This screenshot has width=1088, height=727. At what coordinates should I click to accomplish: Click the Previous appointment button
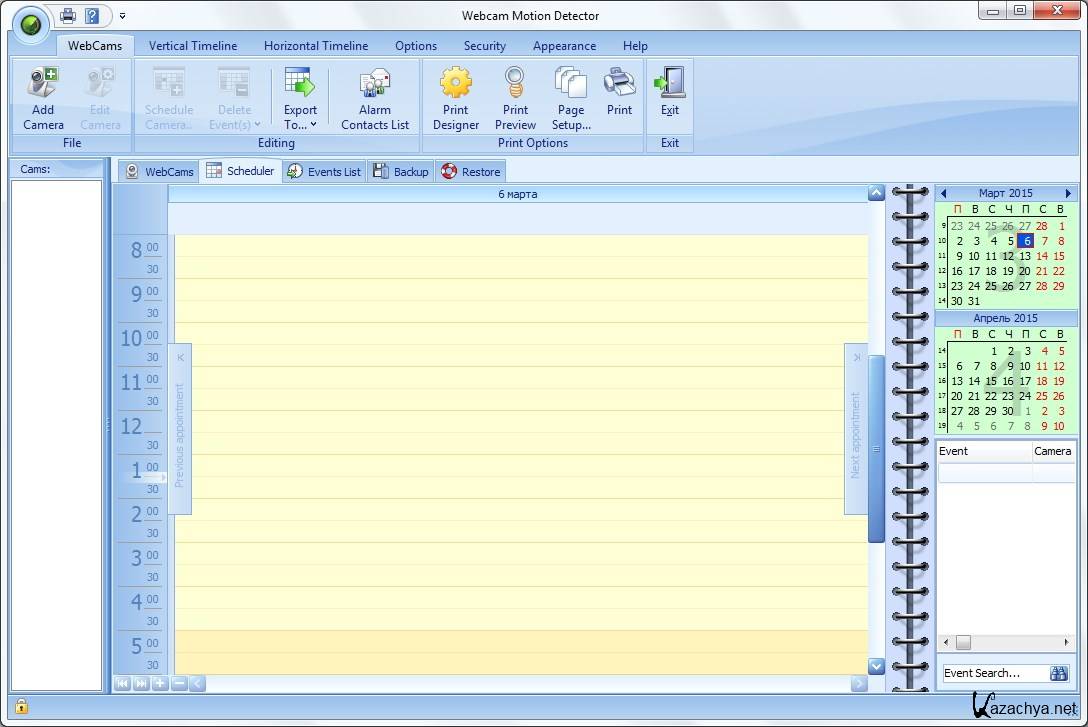[x=180, y=430]
